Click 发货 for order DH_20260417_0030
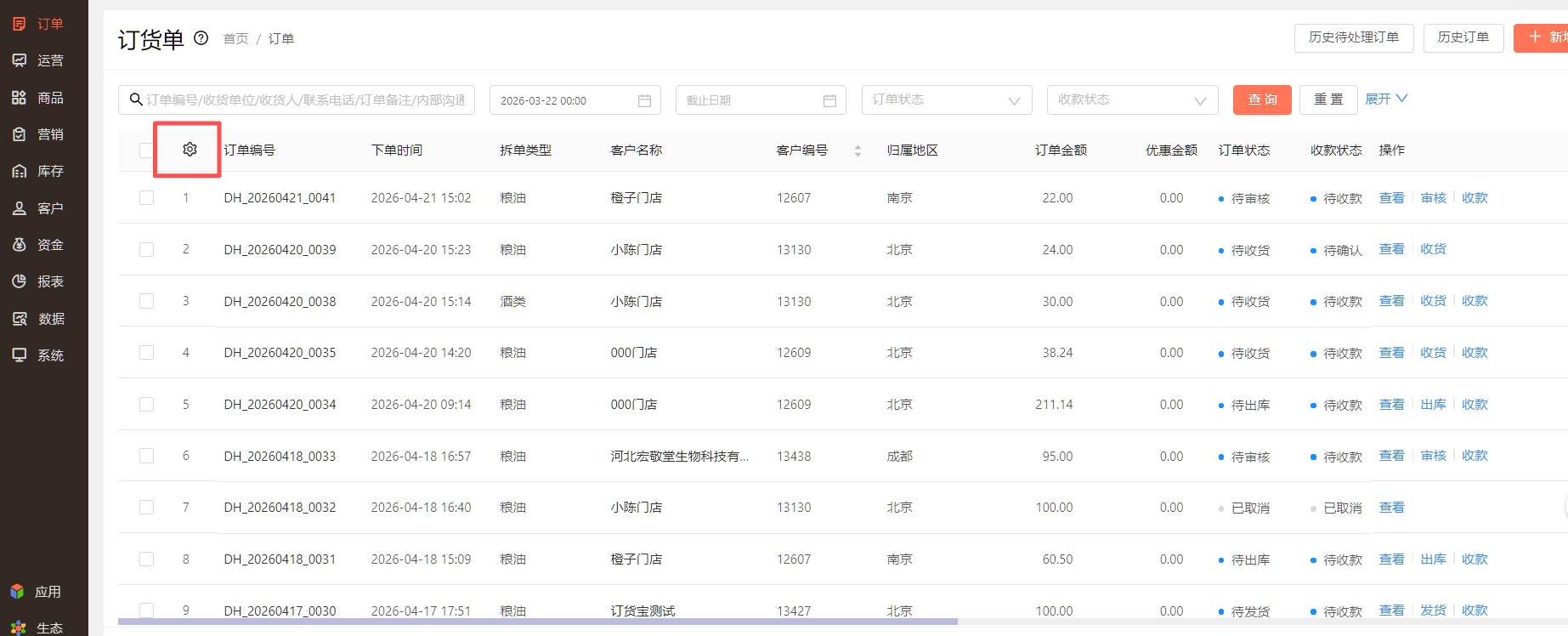 1433,610
